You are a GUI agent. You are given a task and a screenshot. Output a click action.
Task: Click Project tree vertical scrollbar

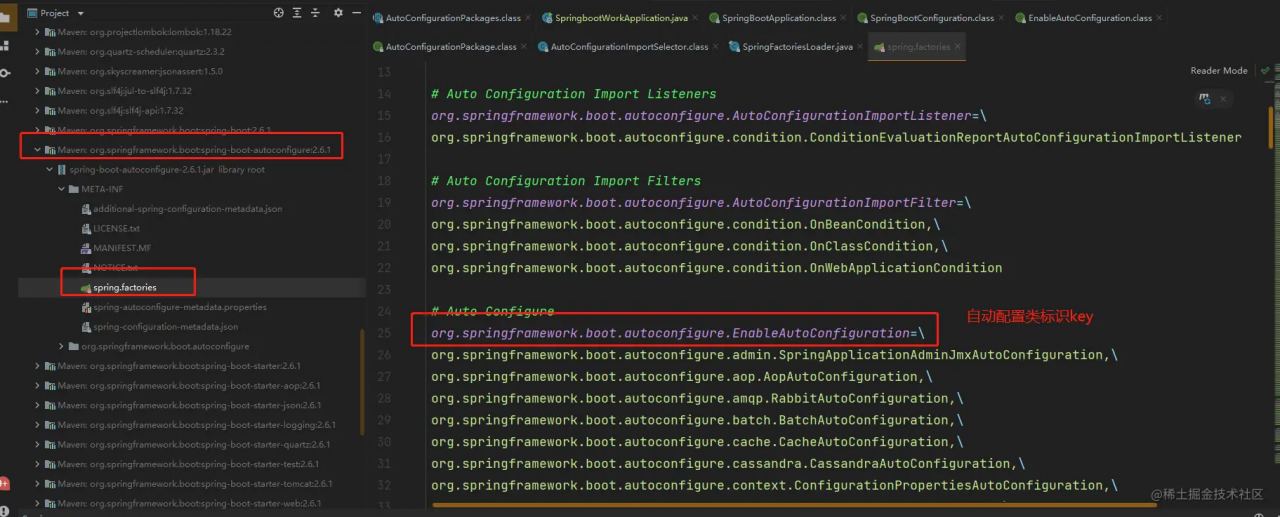(362, 382)
